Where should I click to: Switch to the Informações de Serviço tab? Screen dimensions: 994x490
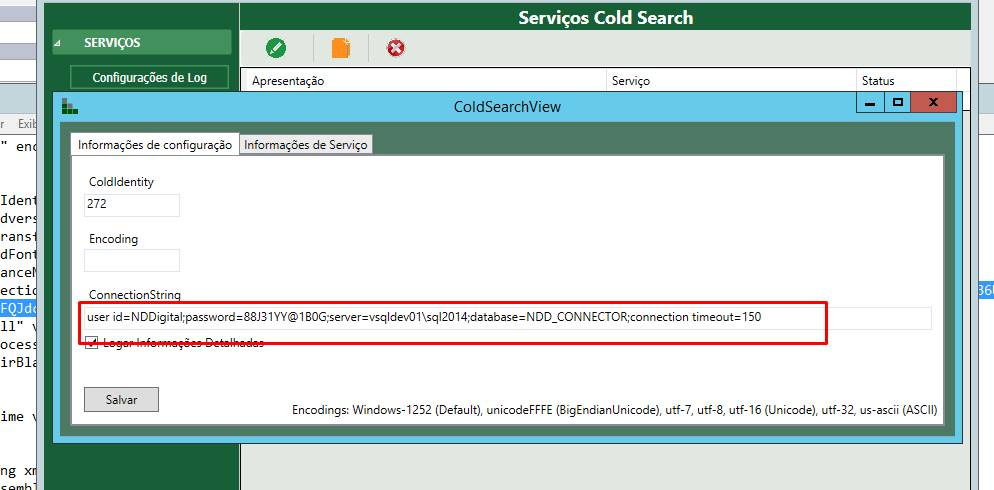306,145
